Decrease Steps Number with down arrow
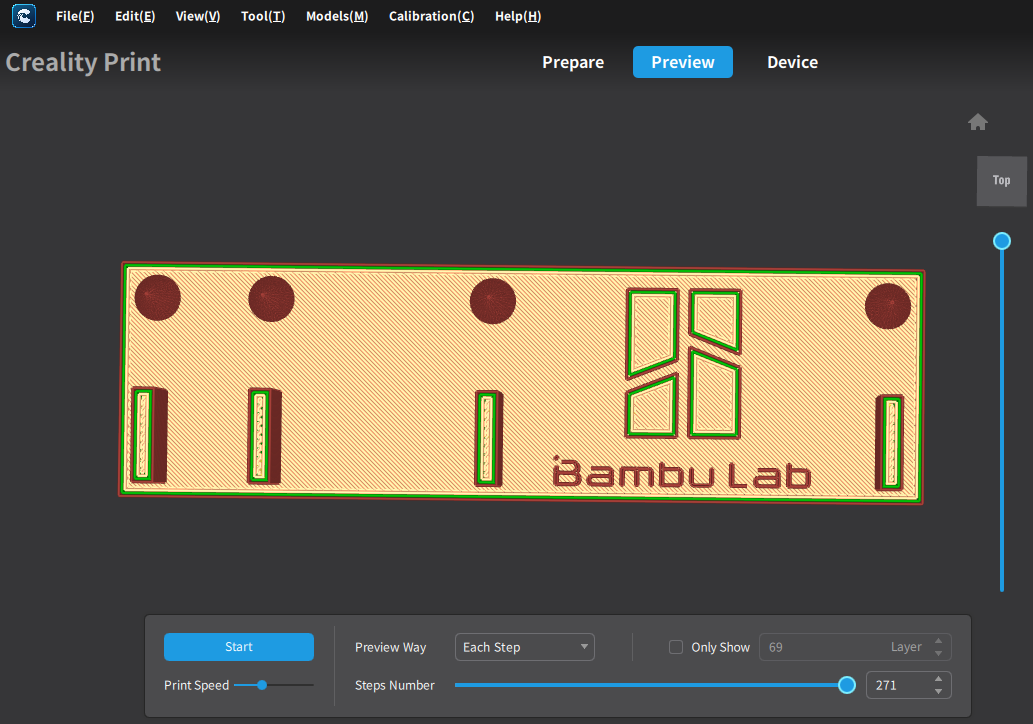The height and width of the screenshot is (724, 1033). tap(939, 692)
